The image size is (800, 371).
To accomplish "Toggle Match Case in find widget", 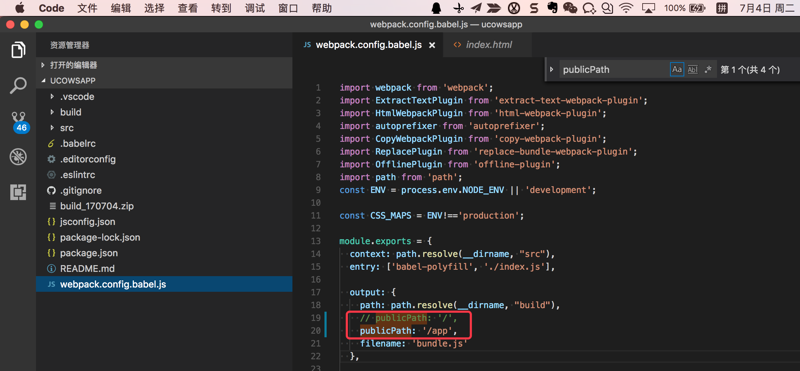I will pos(677,69).
